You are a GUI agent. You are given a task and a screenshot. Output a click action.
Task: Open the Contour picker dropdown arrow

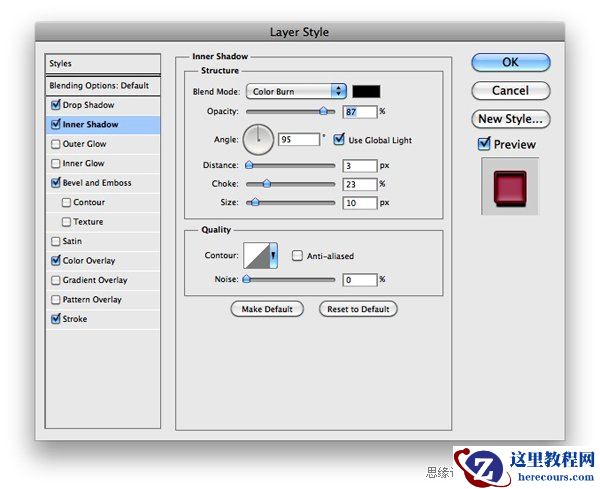pyautogui.click(x=274, y=255)
